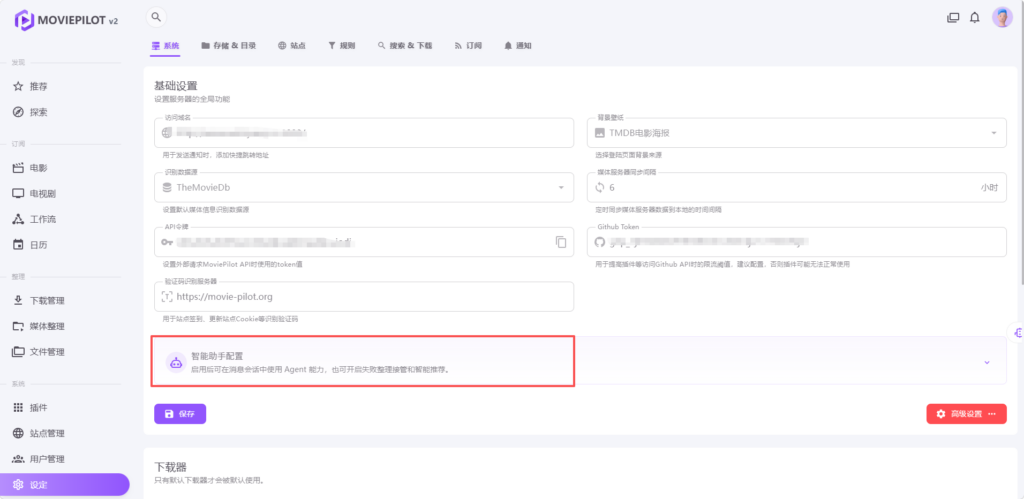Click the MoviePilot logo icon
The image size is (1024, 499).
24,20
